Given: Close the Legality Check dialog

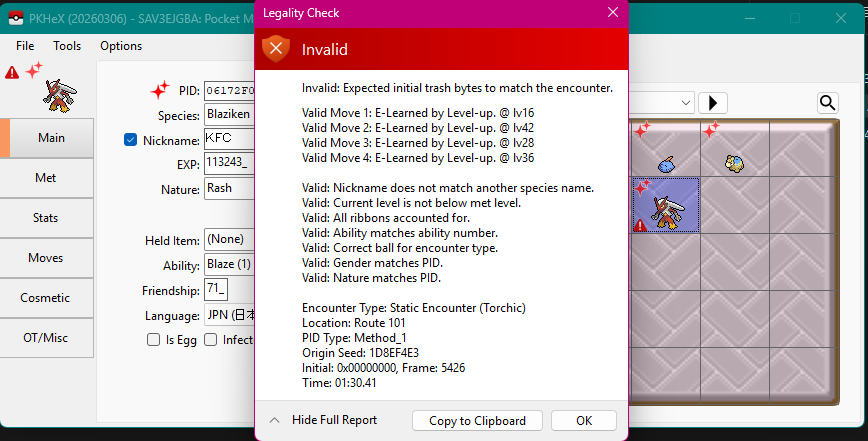Looking at the screenshot, I should point(612,13).
